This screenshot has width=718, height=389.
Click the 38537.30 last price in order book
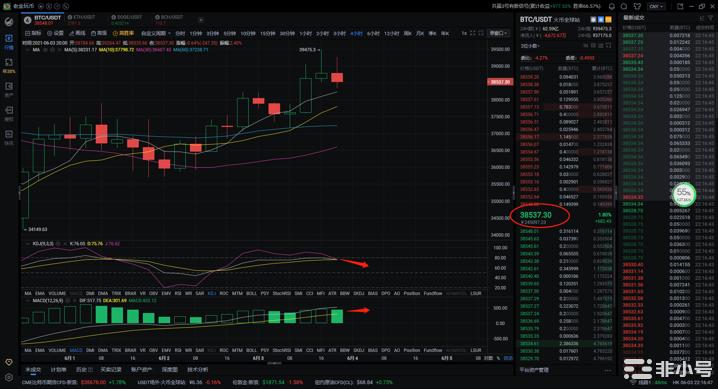(x=536, y=215)
